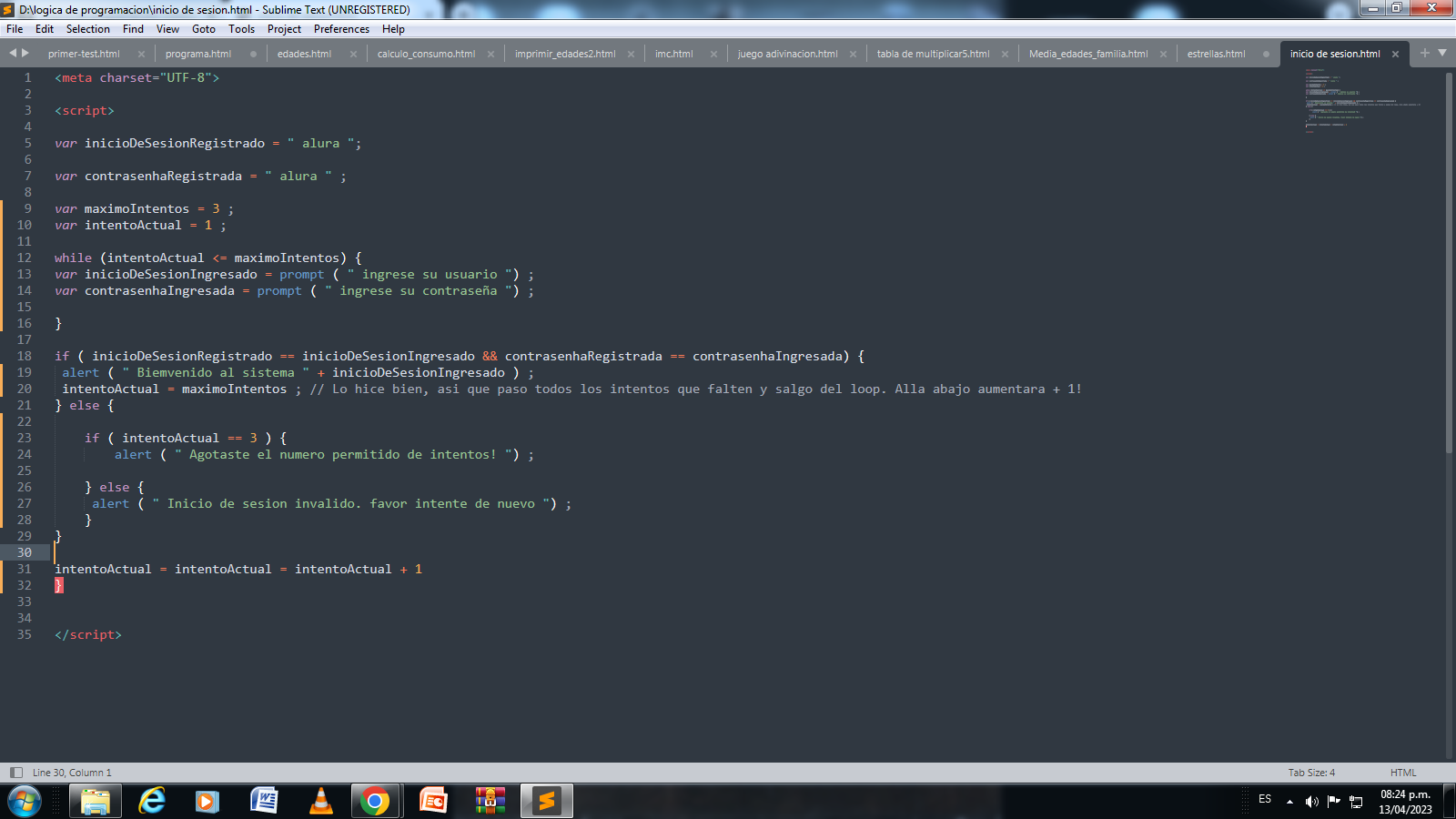
Task: Open the PowerPoint-style presentation app on the taskbar
Action: pyautogui.click(x=433, y=802)
